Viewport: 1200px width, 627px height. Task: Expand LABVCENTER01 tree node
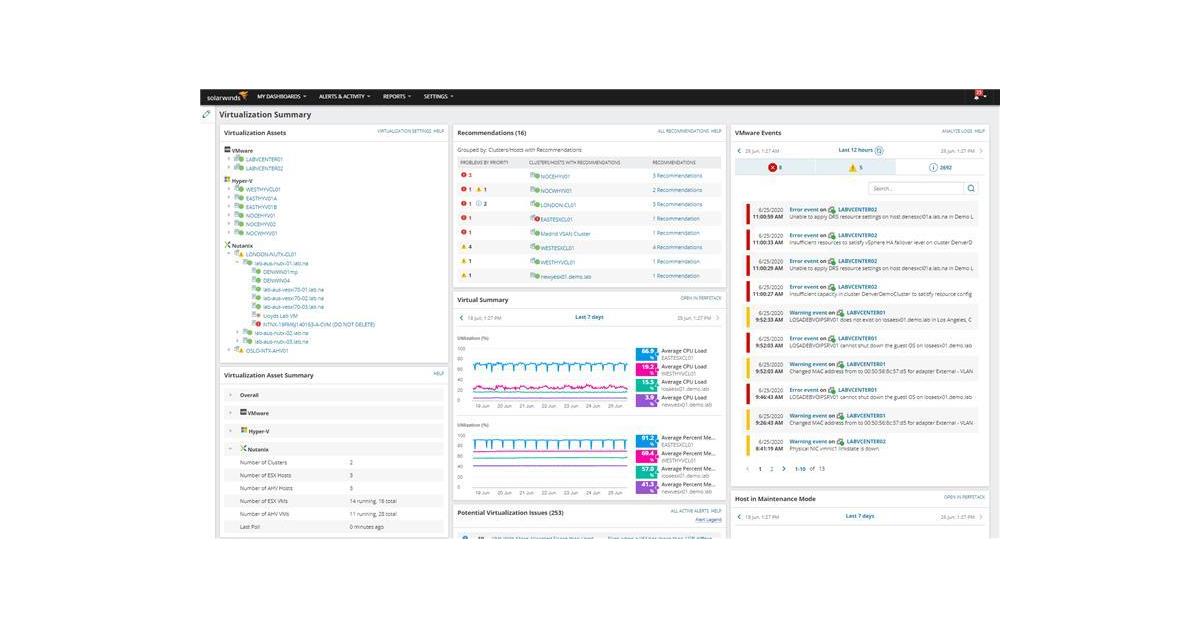click(229, 159)
